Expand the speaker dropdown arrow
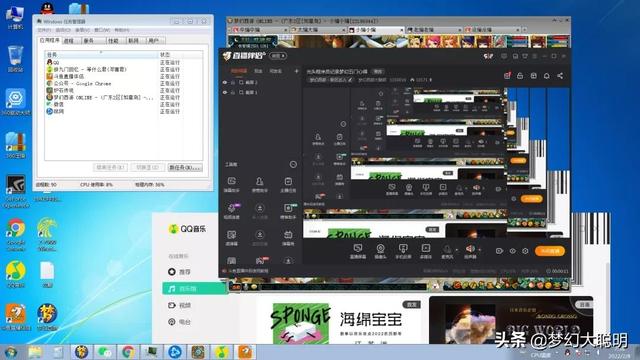This screenshot has width=640, height=360. 480,249
